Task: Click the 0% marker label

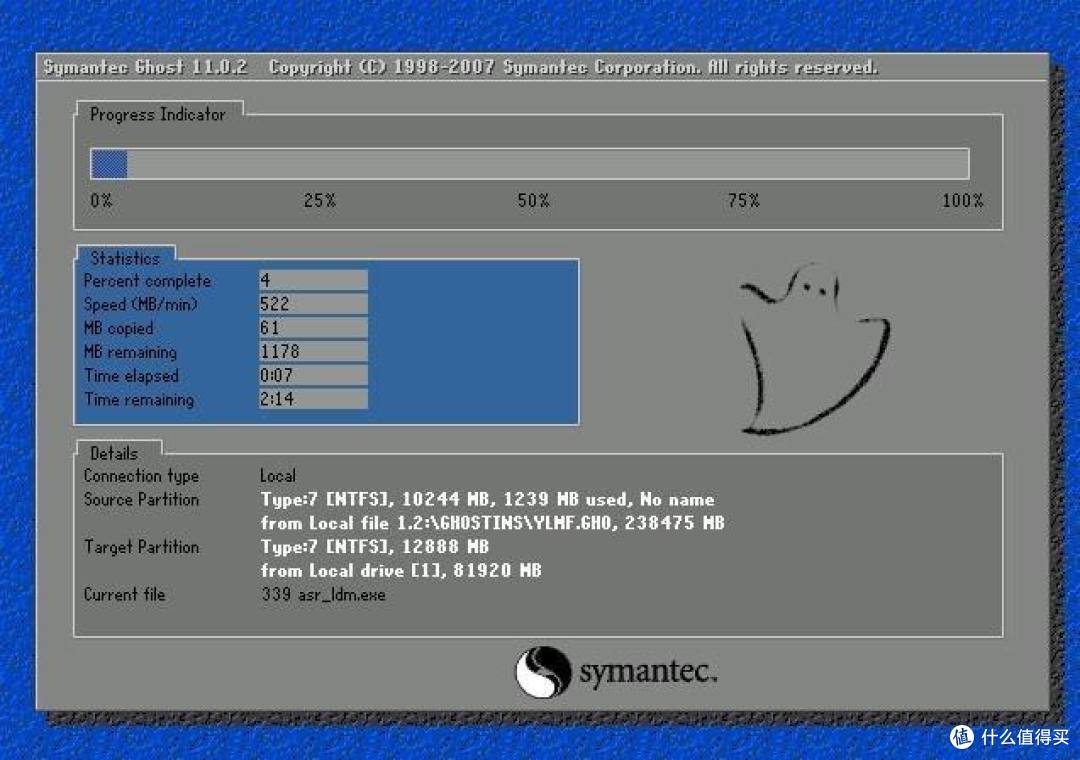Action: pos(101,201)
